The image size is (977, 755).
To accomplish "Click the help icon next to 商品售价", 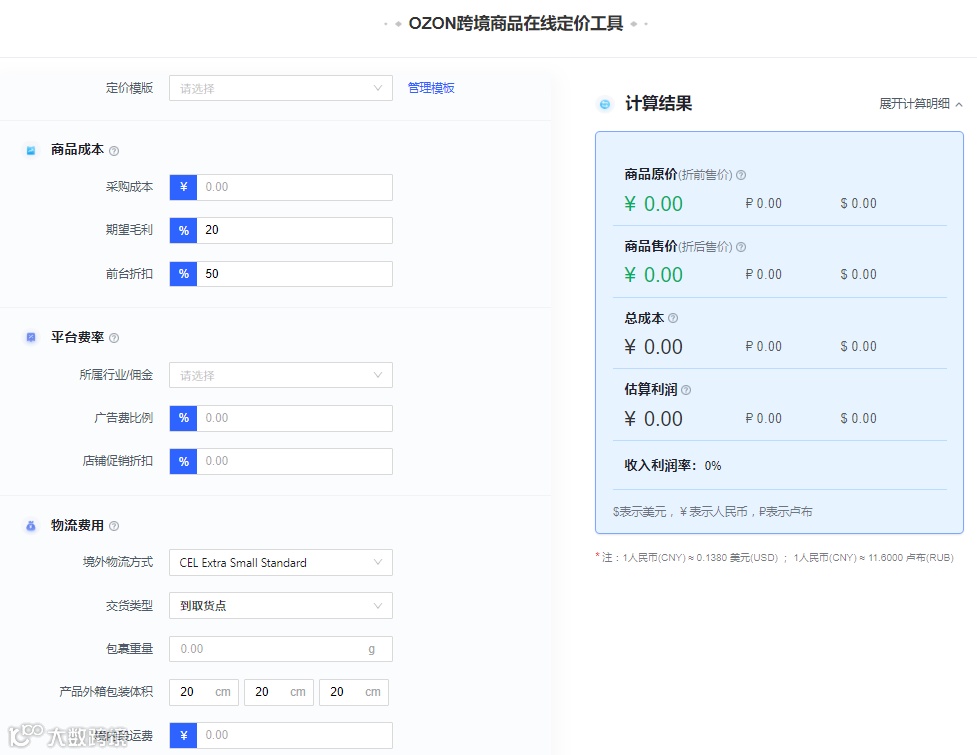I will (741, 247).
